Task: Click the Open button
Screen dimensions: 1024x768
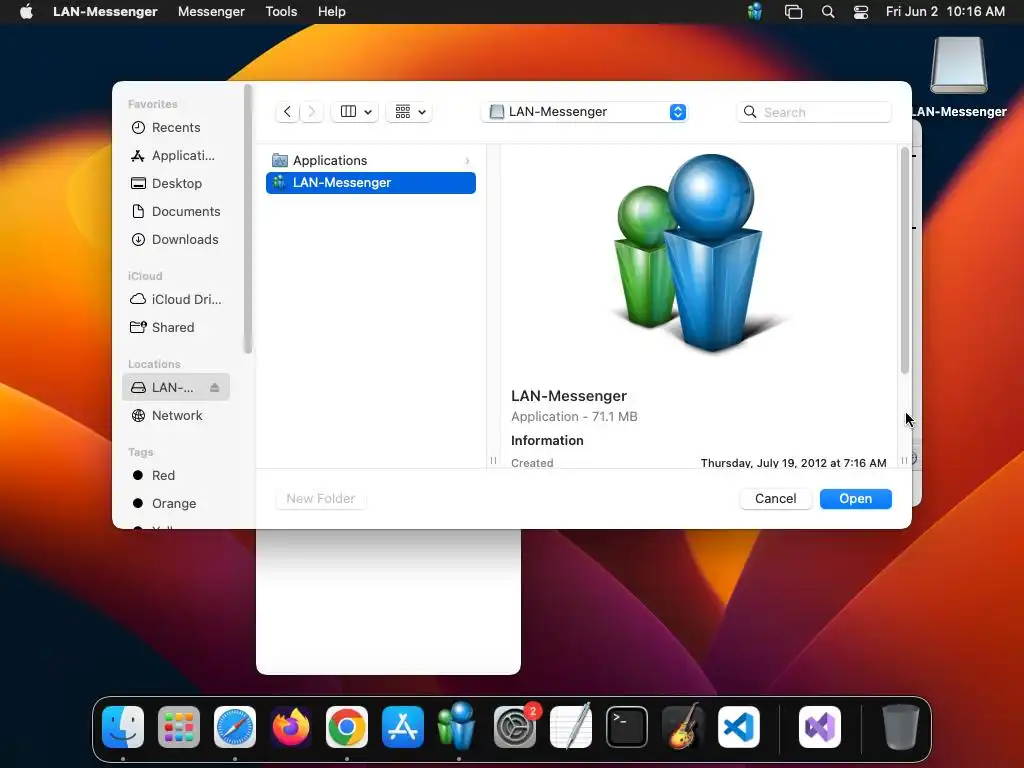Action: click(856, 498)
